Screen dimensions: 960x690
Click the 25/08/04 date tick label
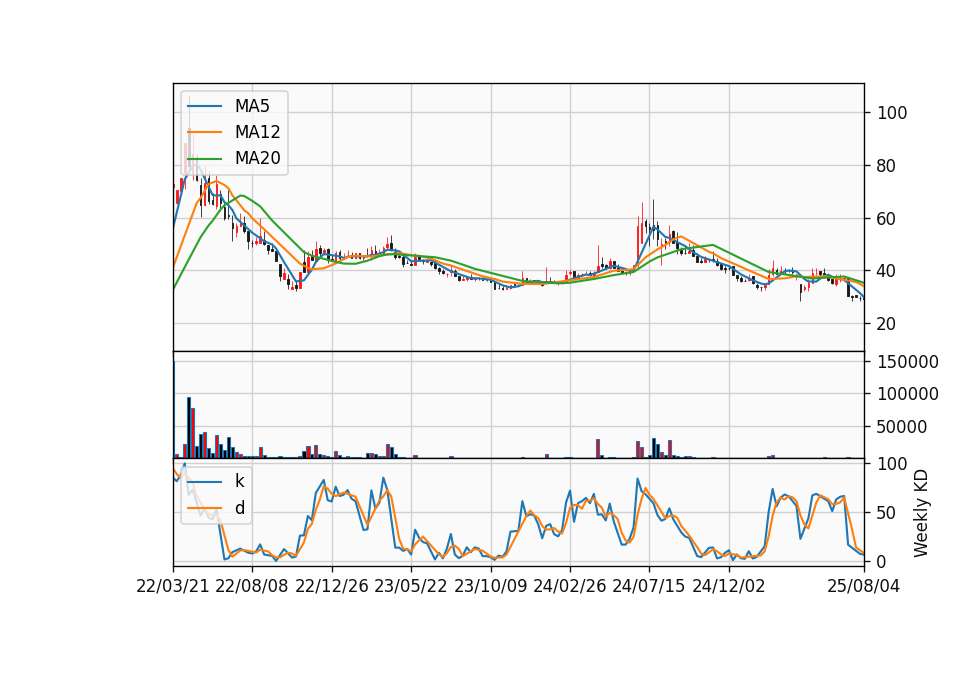[x=863, y=586]
